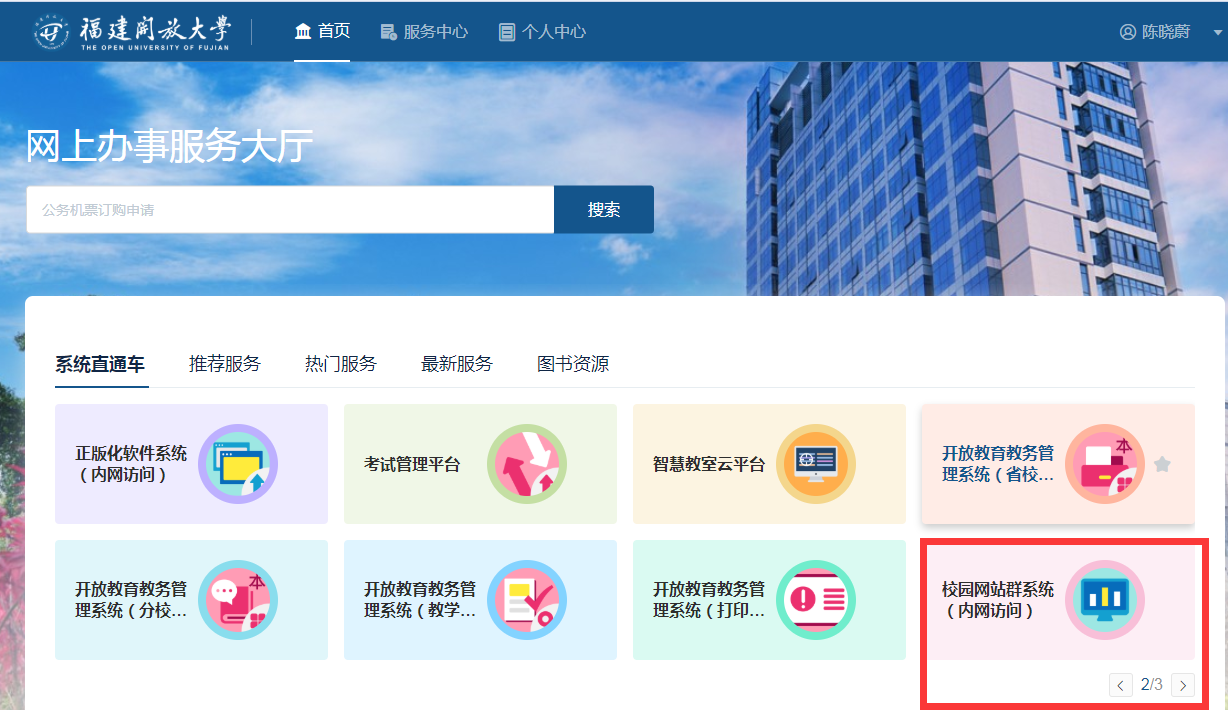Click the Open University of Fujian logo

coord(132,32)
